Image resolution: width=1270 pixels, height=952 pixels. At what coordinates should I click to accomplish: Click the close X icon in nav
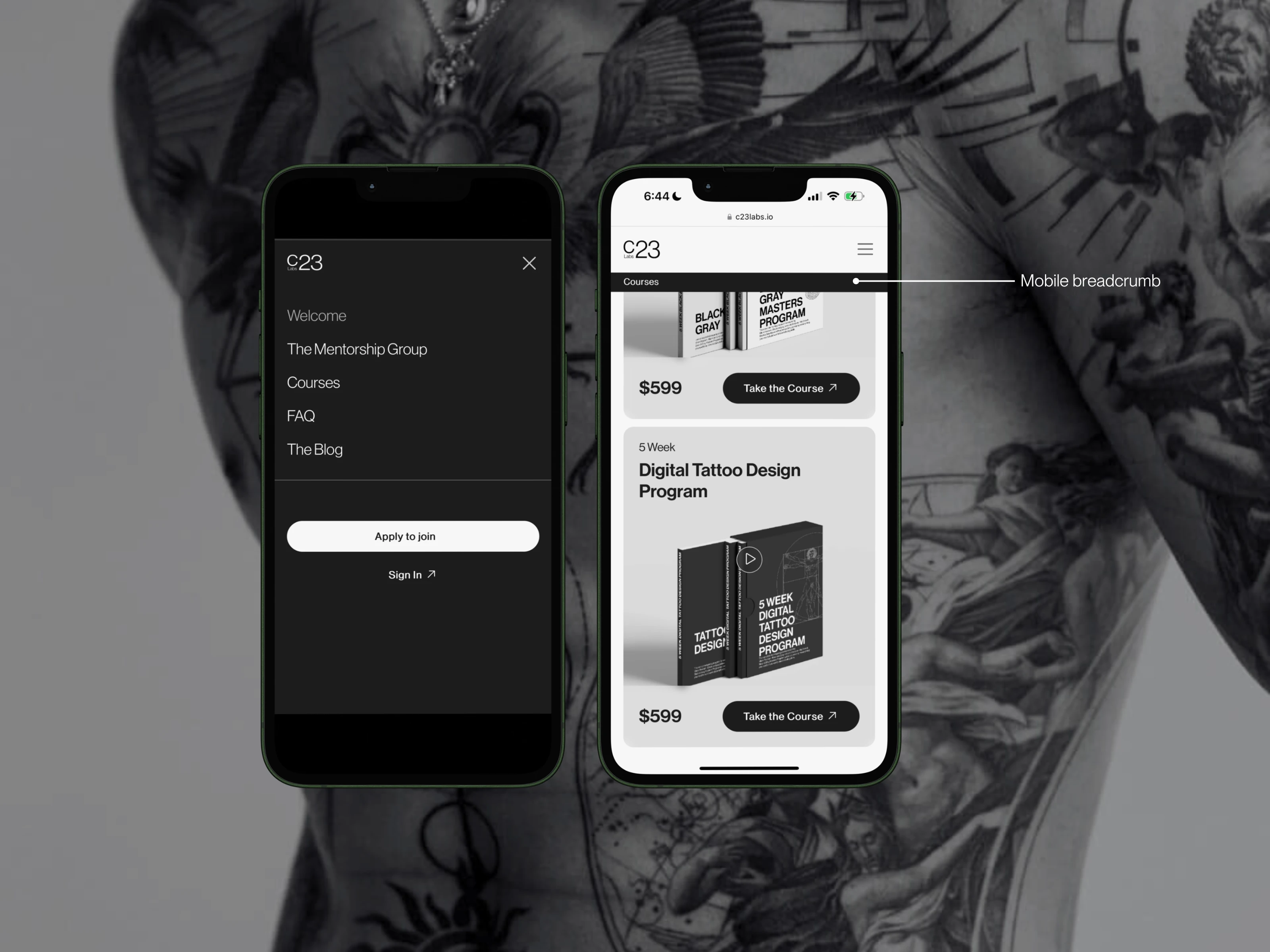pos(529,263)
